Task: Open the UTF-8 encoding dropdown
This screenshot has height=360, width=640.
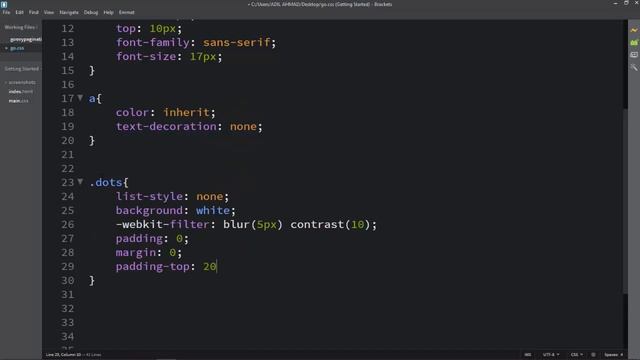Action: 551,355
